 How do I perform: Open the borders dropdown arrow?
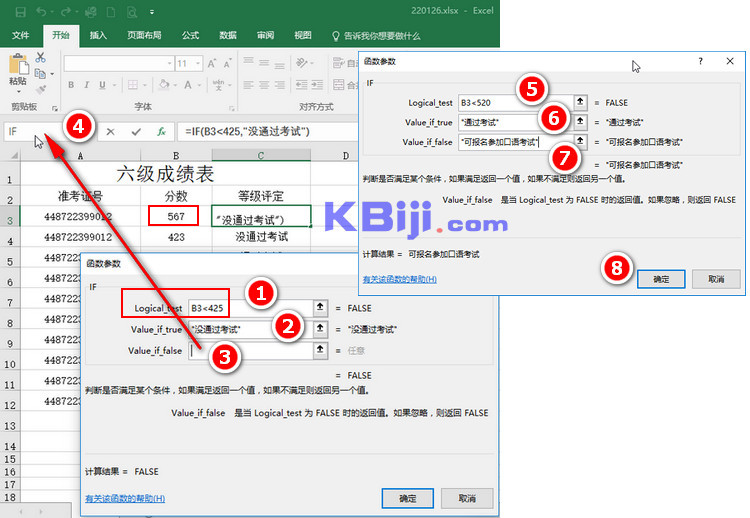click(144, 85)
